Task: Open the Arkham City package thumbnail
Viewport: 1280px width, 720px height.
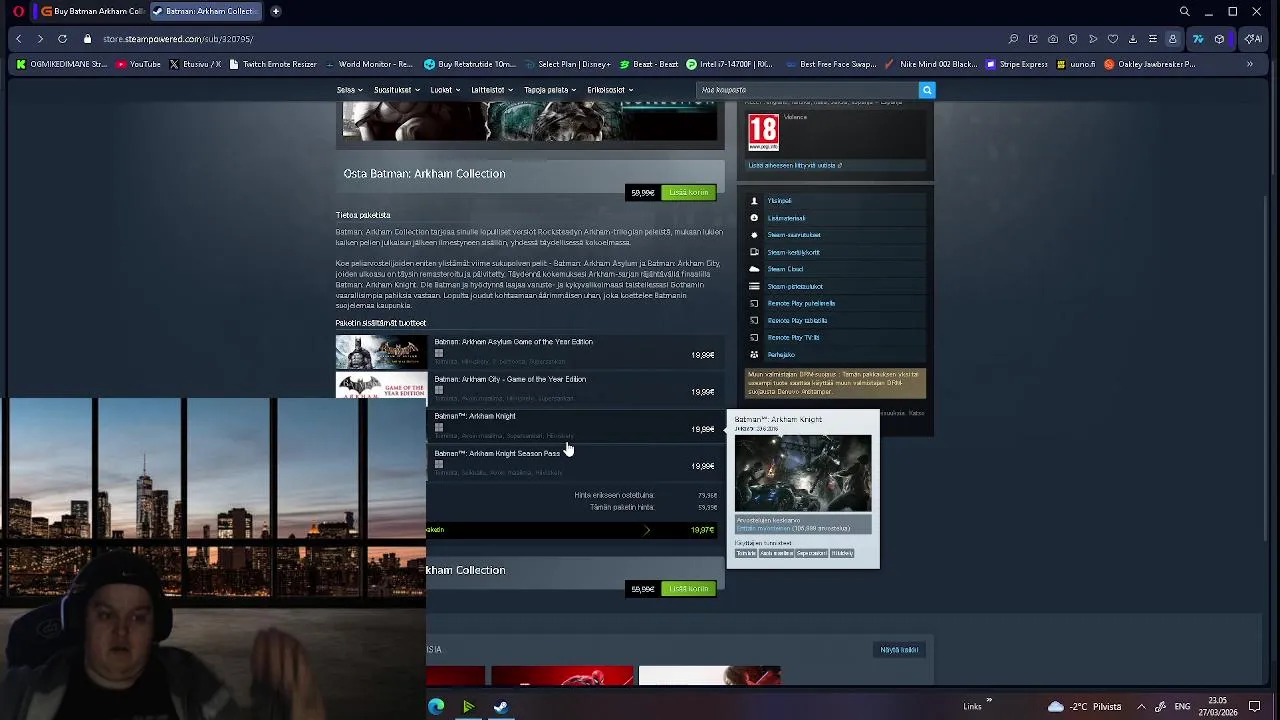Action: click(x=381, y=386)
